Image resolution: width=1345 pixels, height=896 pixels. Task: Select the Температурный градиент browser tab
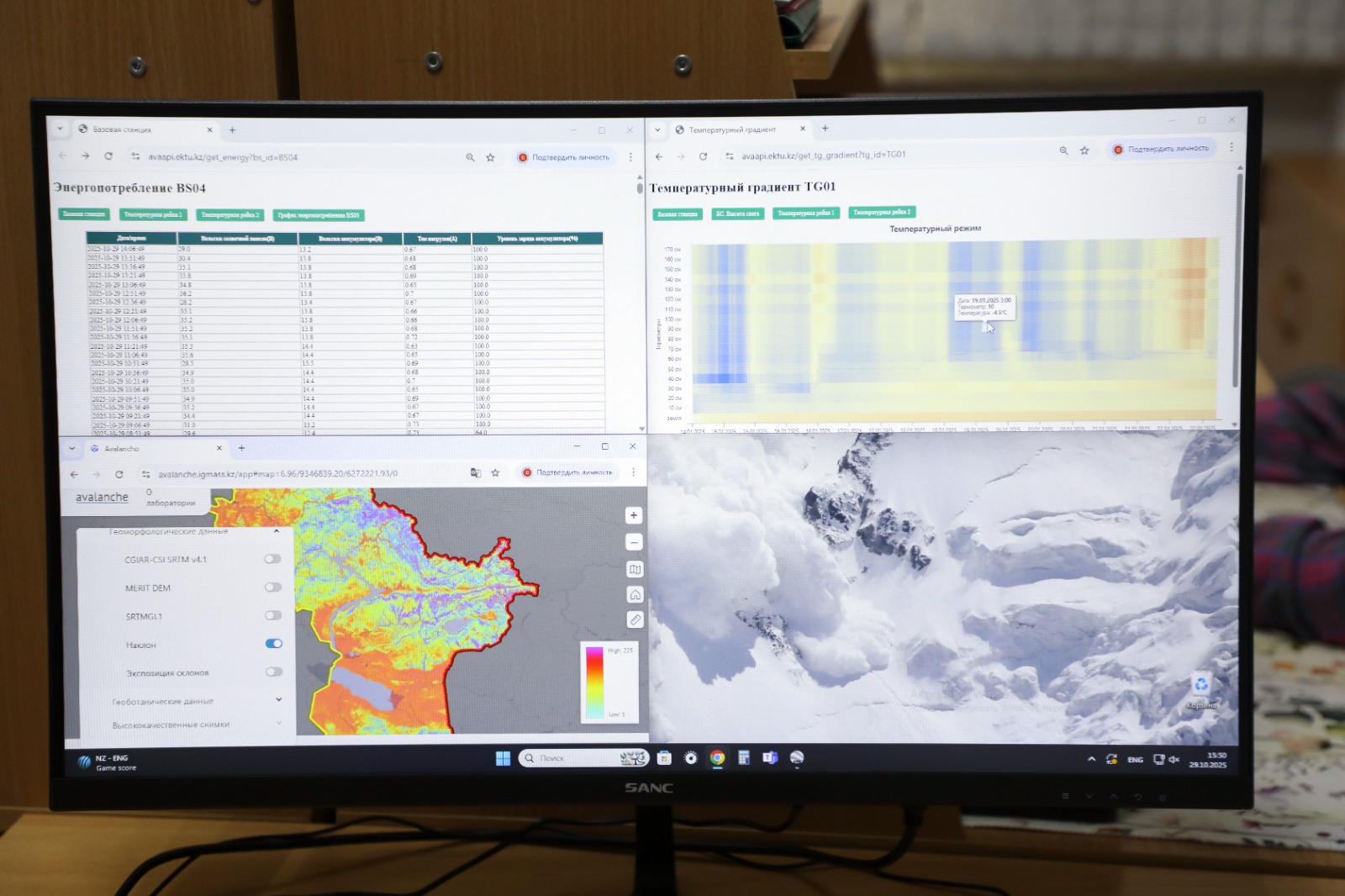[732, 129]
